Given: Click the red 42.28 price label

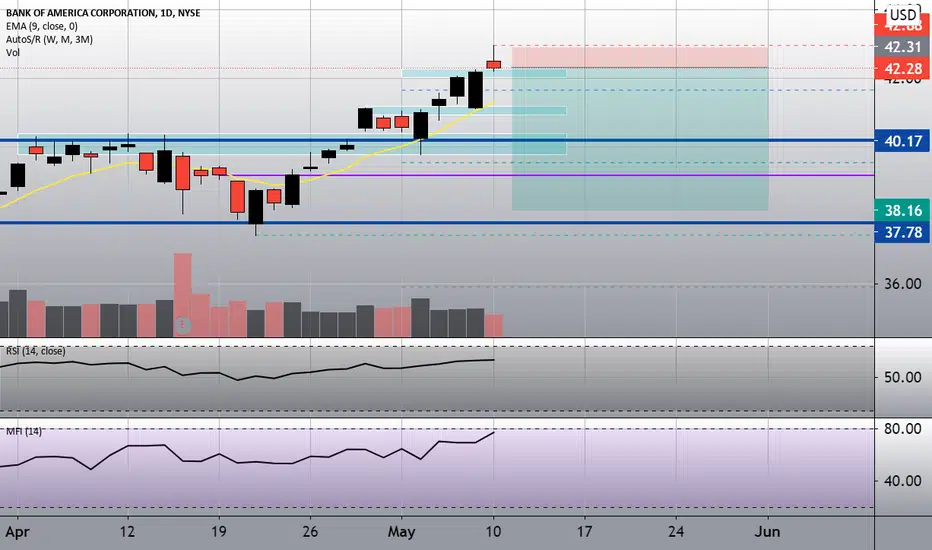Looking at the screenshot, I should tap(902, 69).
